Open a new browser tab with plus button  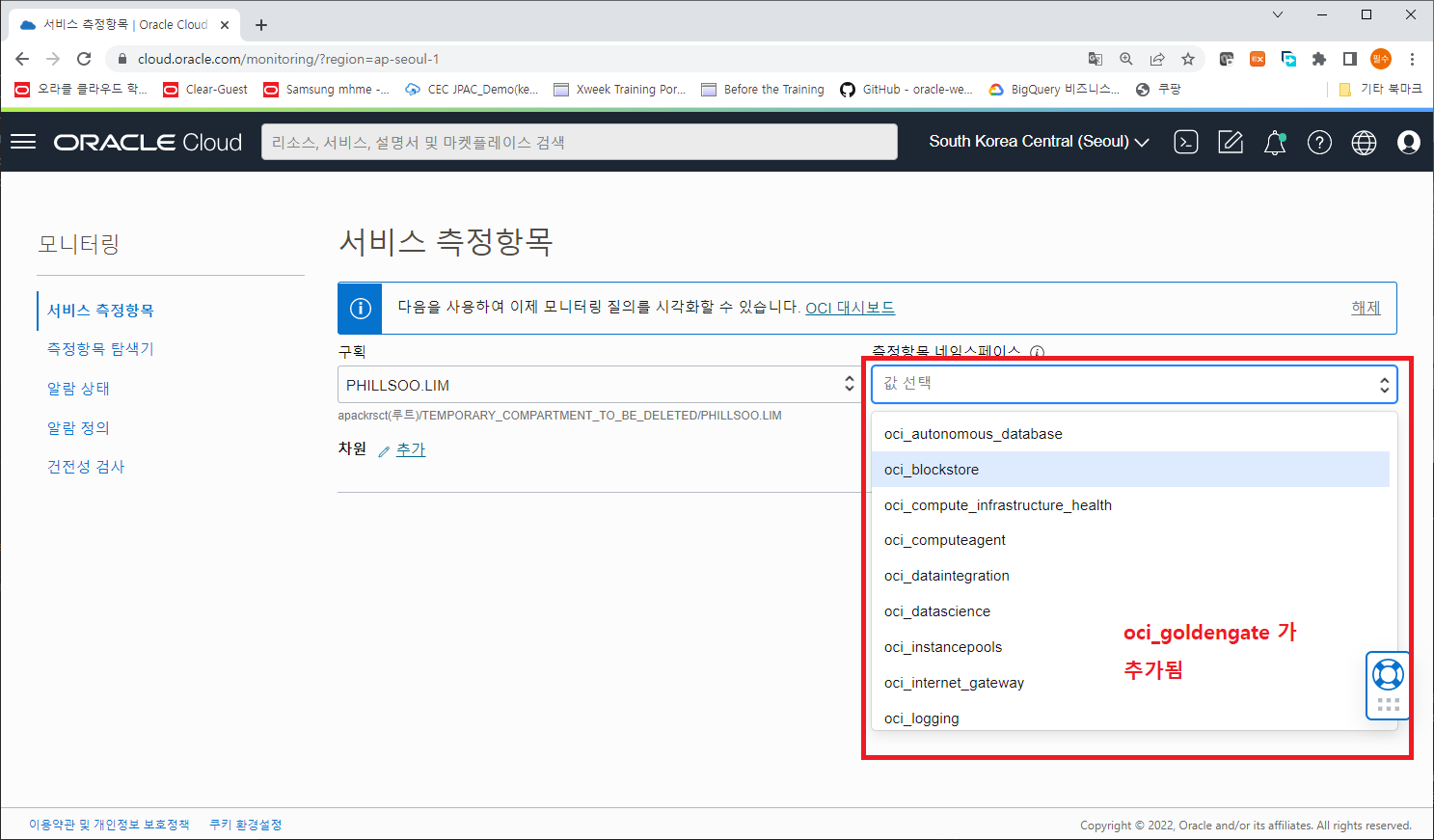click(x=261, y=25)
